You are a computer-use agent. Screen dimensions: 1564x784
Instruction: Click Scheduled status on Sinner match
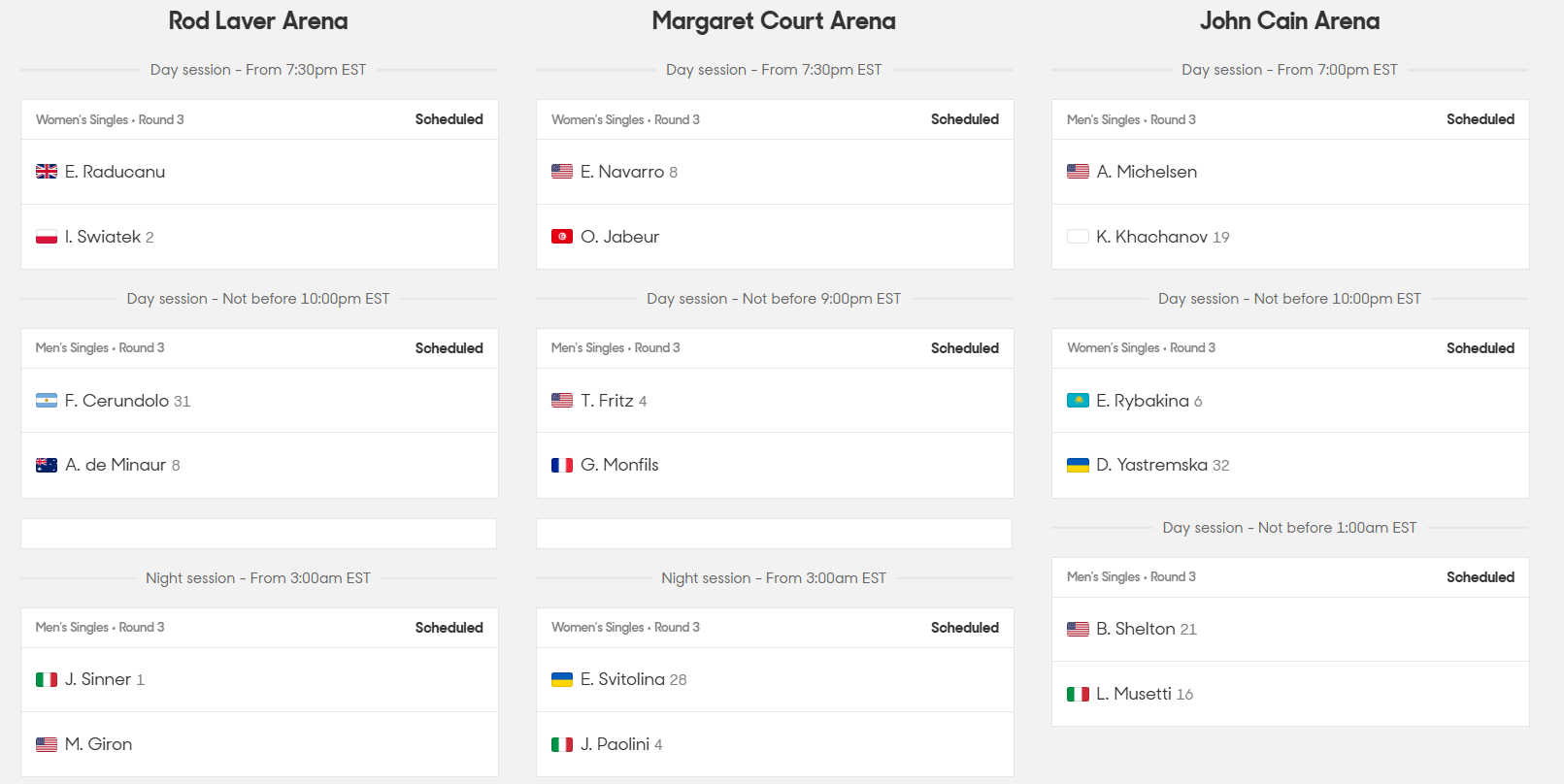[449, 628]
